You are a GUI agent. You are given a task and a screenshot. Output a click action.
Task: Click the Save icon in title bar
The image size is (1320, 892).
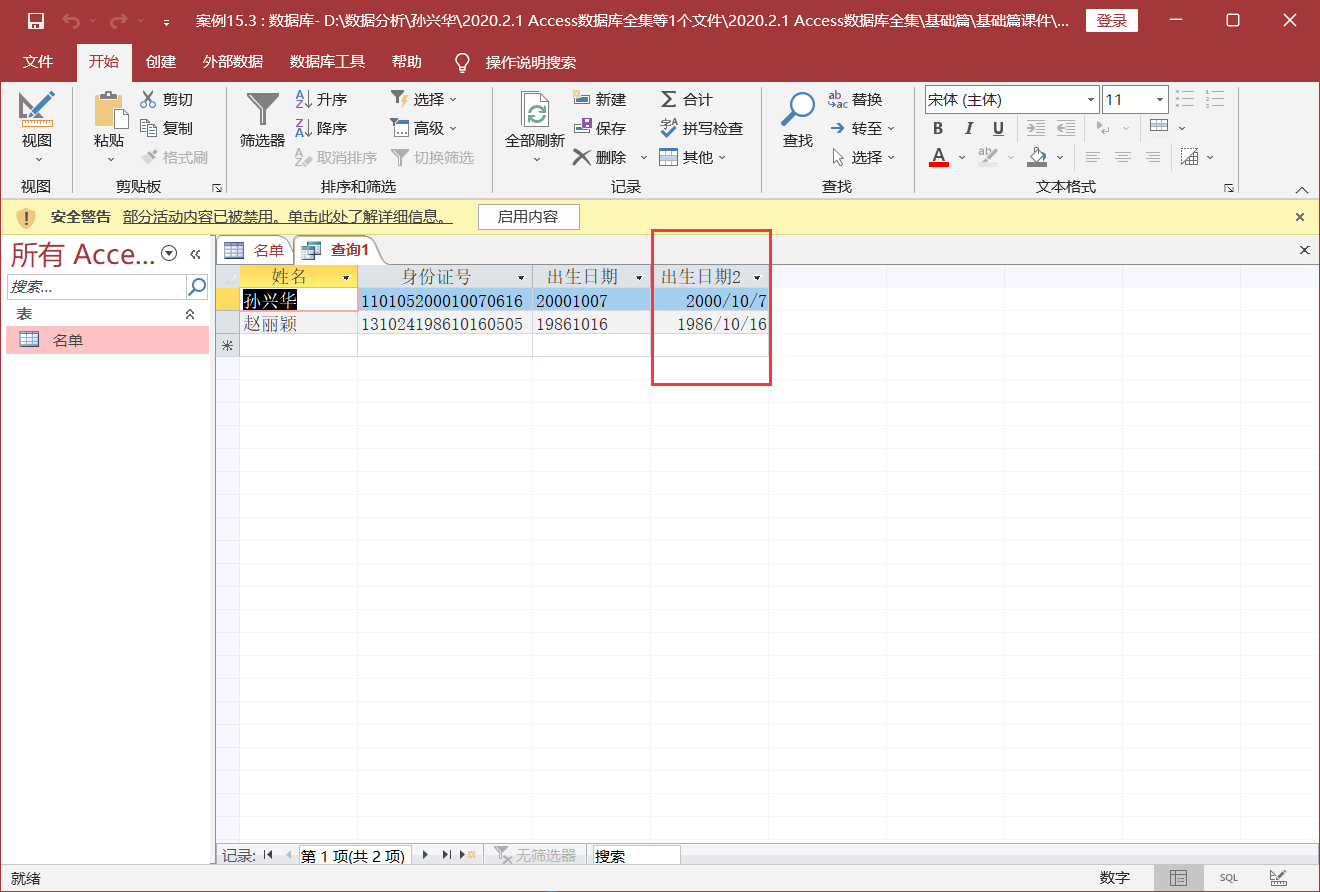(x=35, y=21)
